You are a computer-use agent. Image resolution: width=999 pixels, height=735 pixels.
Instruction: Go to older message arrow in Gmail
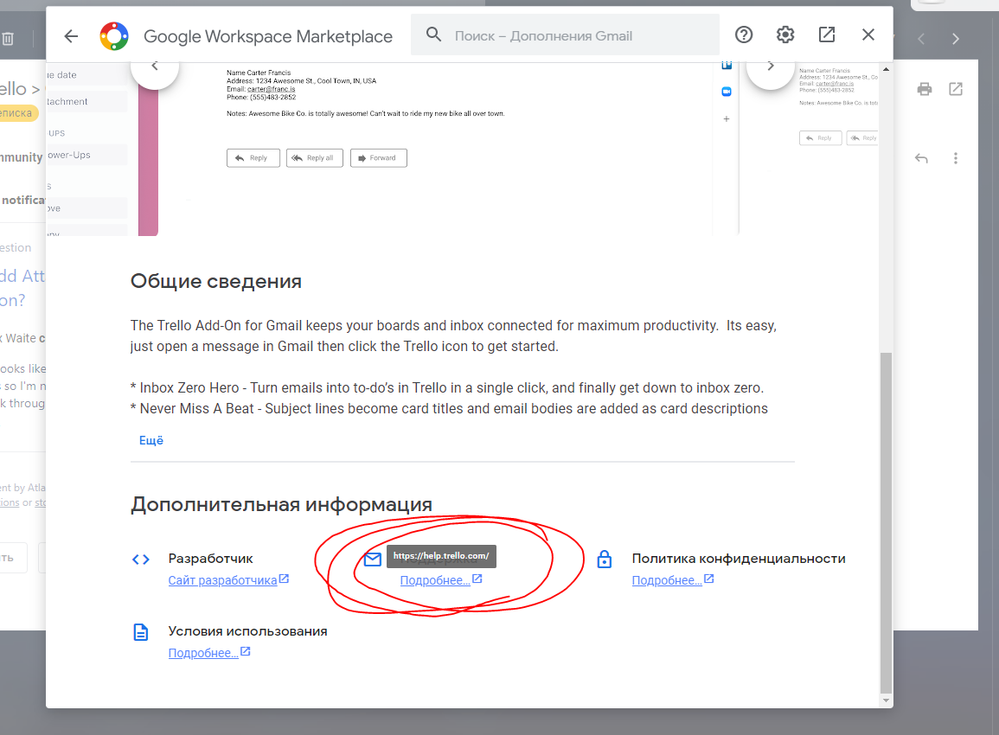tap(955, 39)
